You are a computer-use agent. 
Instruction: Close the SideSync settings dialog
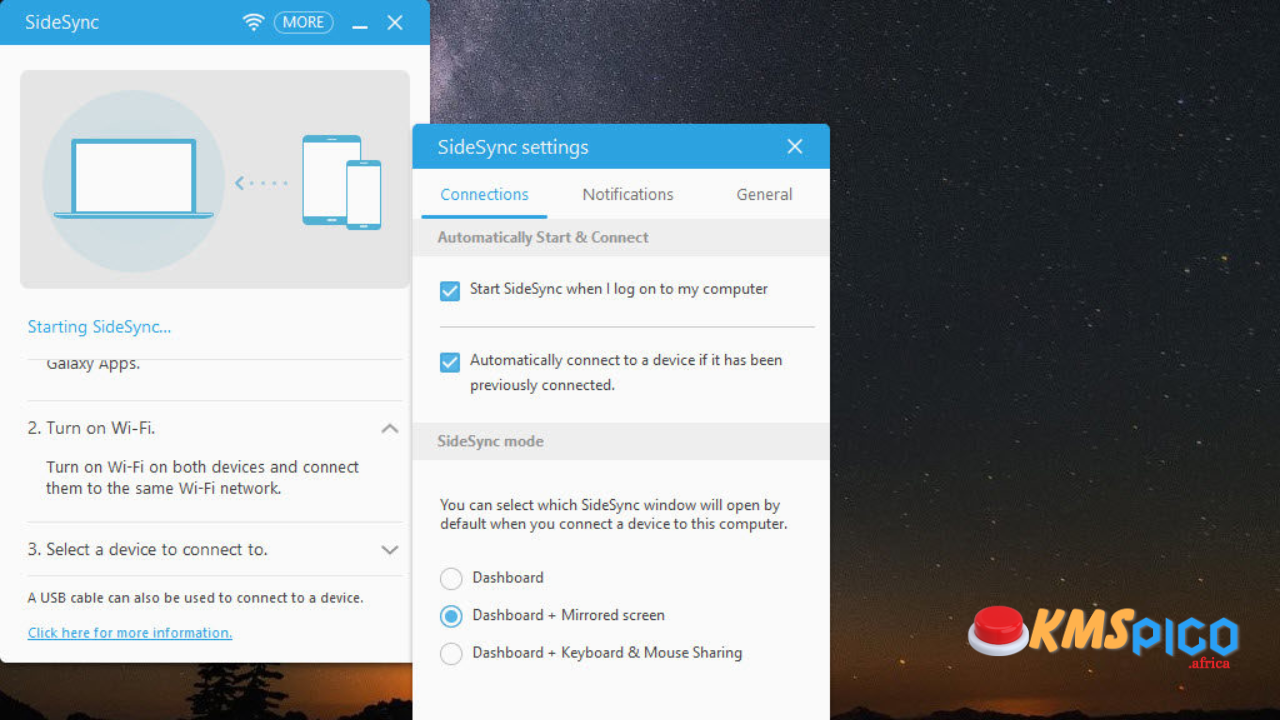[x=795, y=147]
